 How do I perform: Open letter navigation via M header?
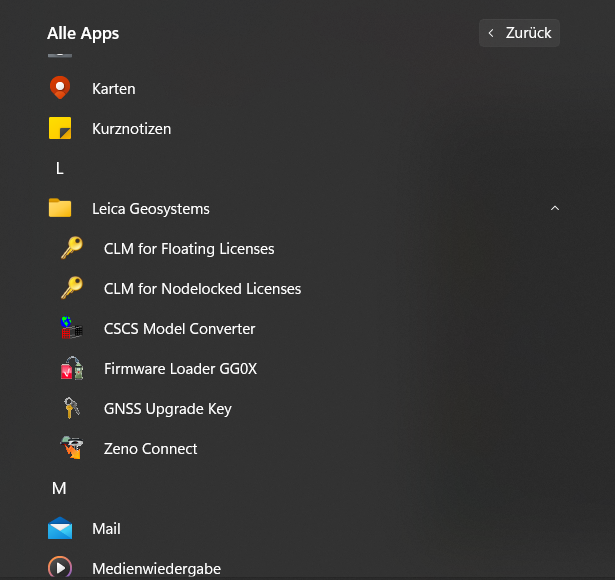tap(60, 488)
